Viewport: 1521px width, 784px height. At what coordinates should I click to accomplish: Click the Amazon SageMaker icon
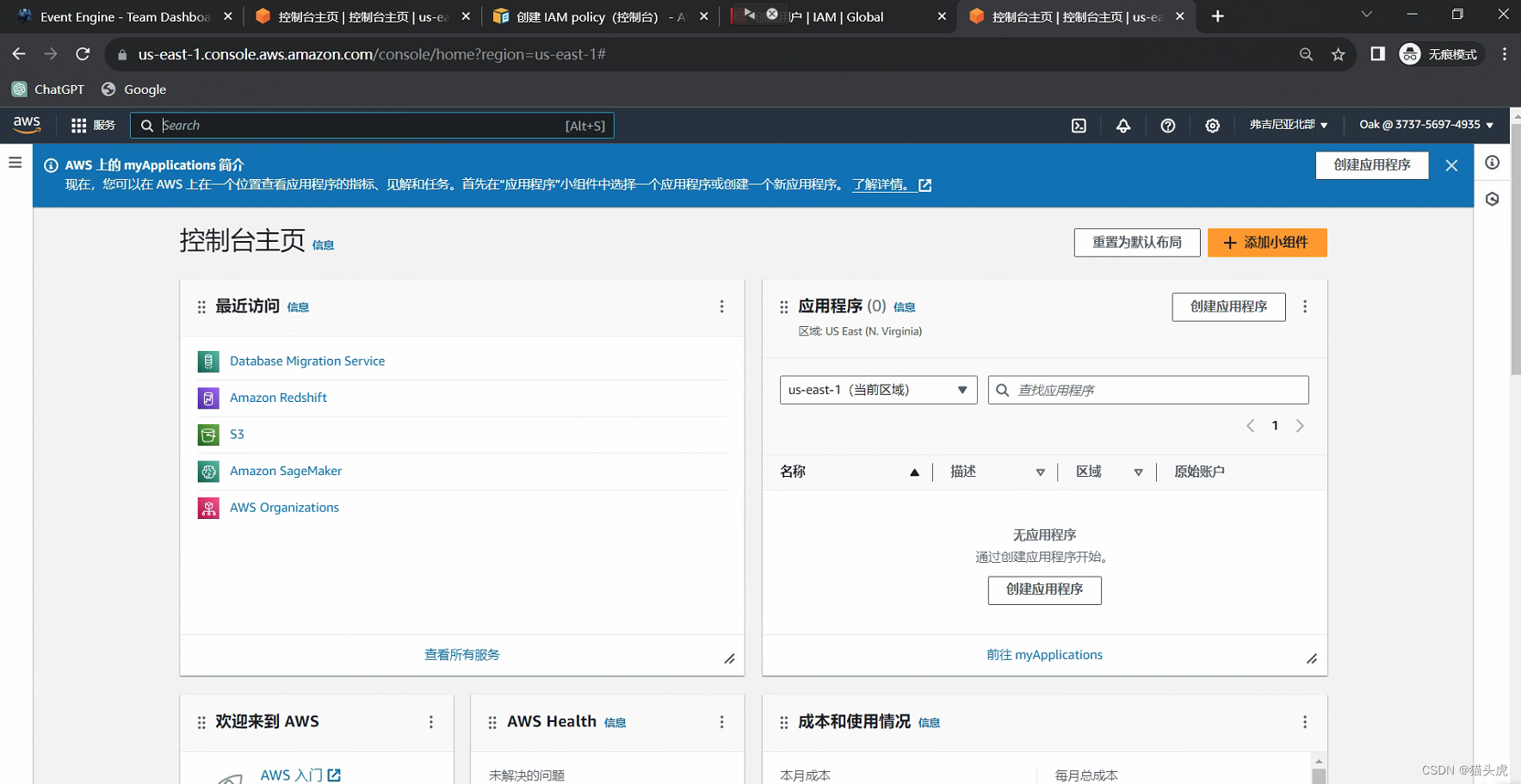(x=208, y=472)
